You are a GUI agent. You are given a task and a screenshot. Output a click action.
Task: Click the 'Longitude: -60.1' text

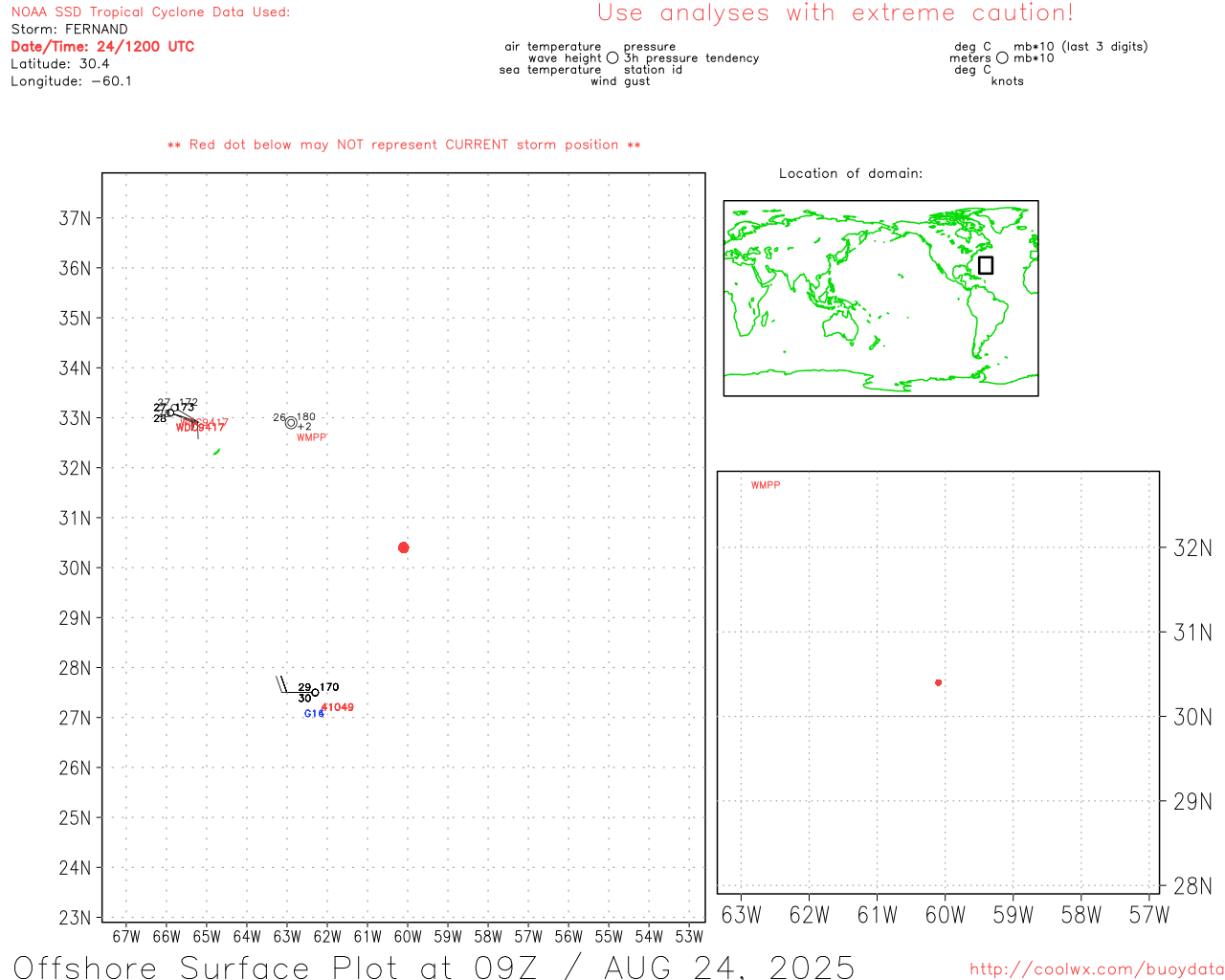72,81
